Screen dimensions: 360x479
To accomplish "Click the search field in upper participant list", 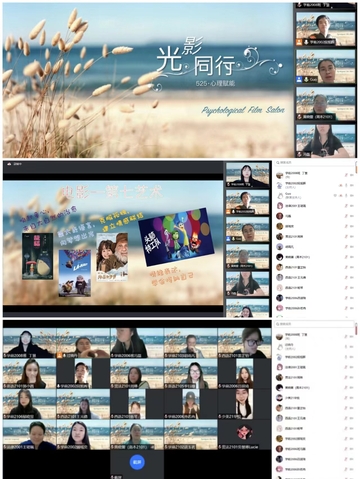I will pos(314,163).
